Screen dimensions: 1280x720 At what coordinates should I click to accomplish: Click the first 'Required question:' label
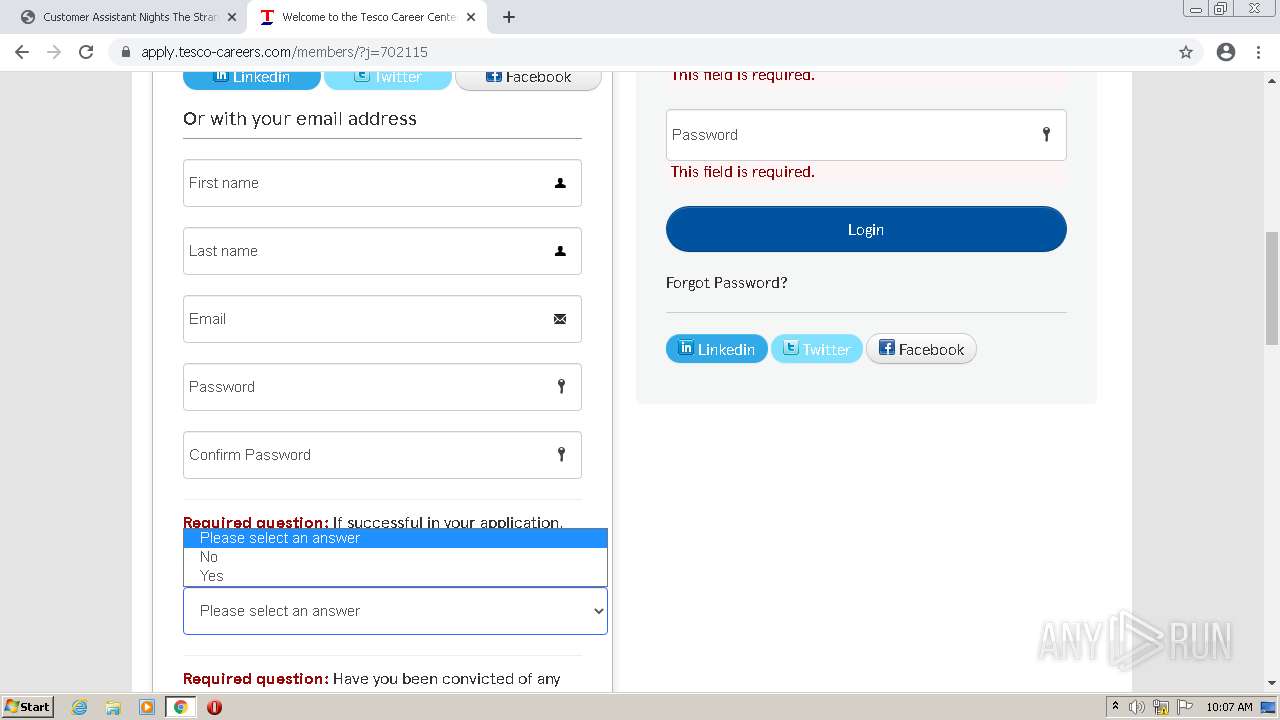[x=256, y=522]
